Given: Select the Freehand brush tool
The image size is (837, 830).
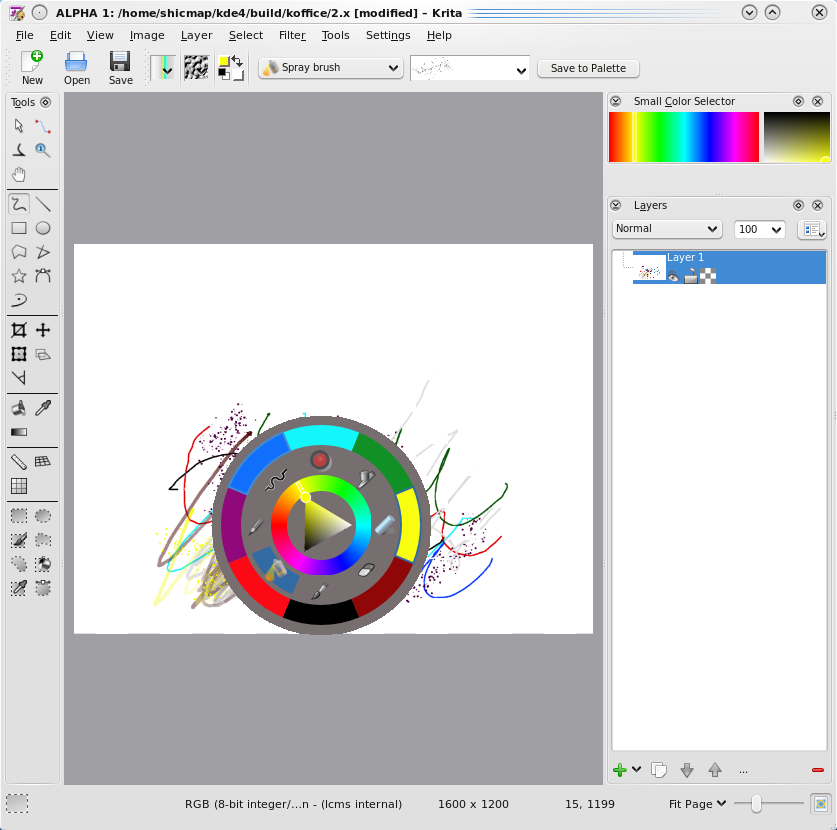Looking at the screenshot, I should click(18, 205).
